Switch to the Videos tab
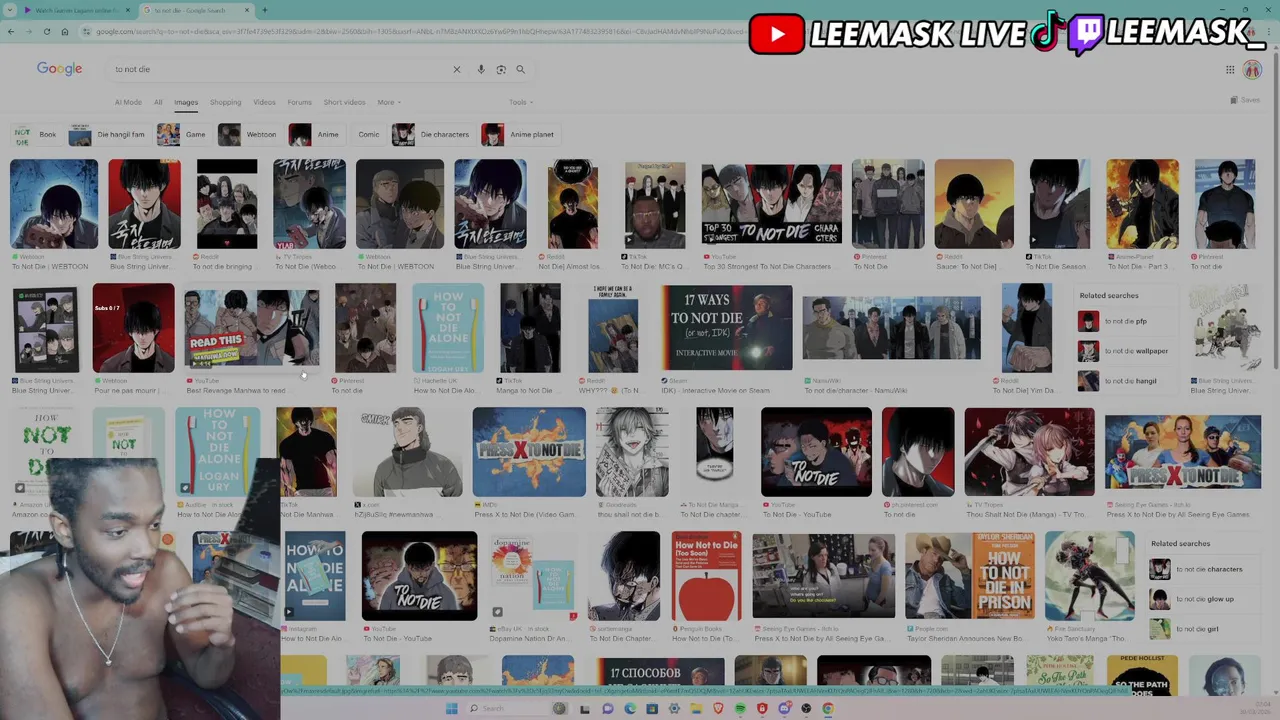 point(264,102)
